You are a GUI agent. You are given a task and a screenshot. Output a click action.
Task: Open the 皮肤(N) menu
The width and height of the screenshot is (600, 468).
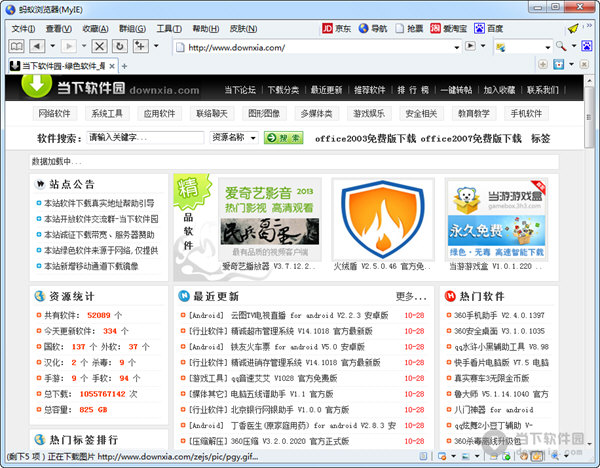(x=243, y=29)
